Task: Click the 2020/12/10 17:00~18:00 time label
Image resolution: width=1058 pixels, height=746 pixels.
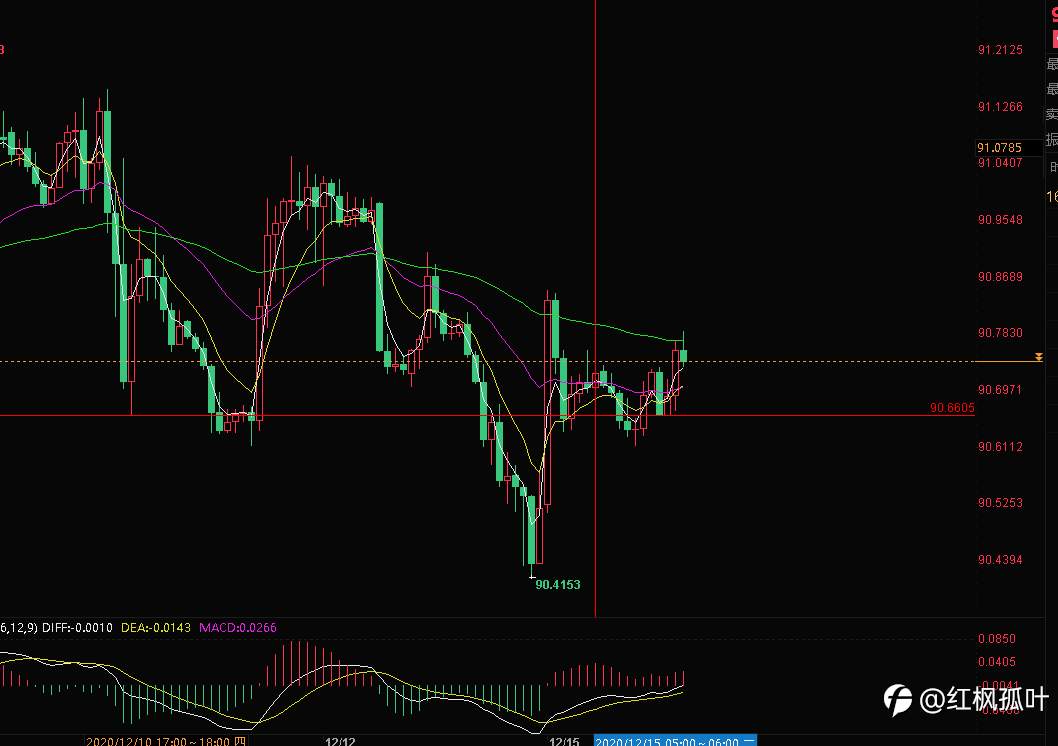Action: (x=166, y=741)
